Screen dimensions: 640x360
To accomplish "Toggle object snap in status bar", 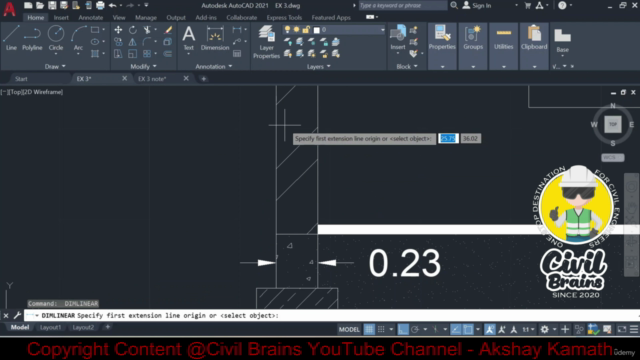I will [468, 329].
